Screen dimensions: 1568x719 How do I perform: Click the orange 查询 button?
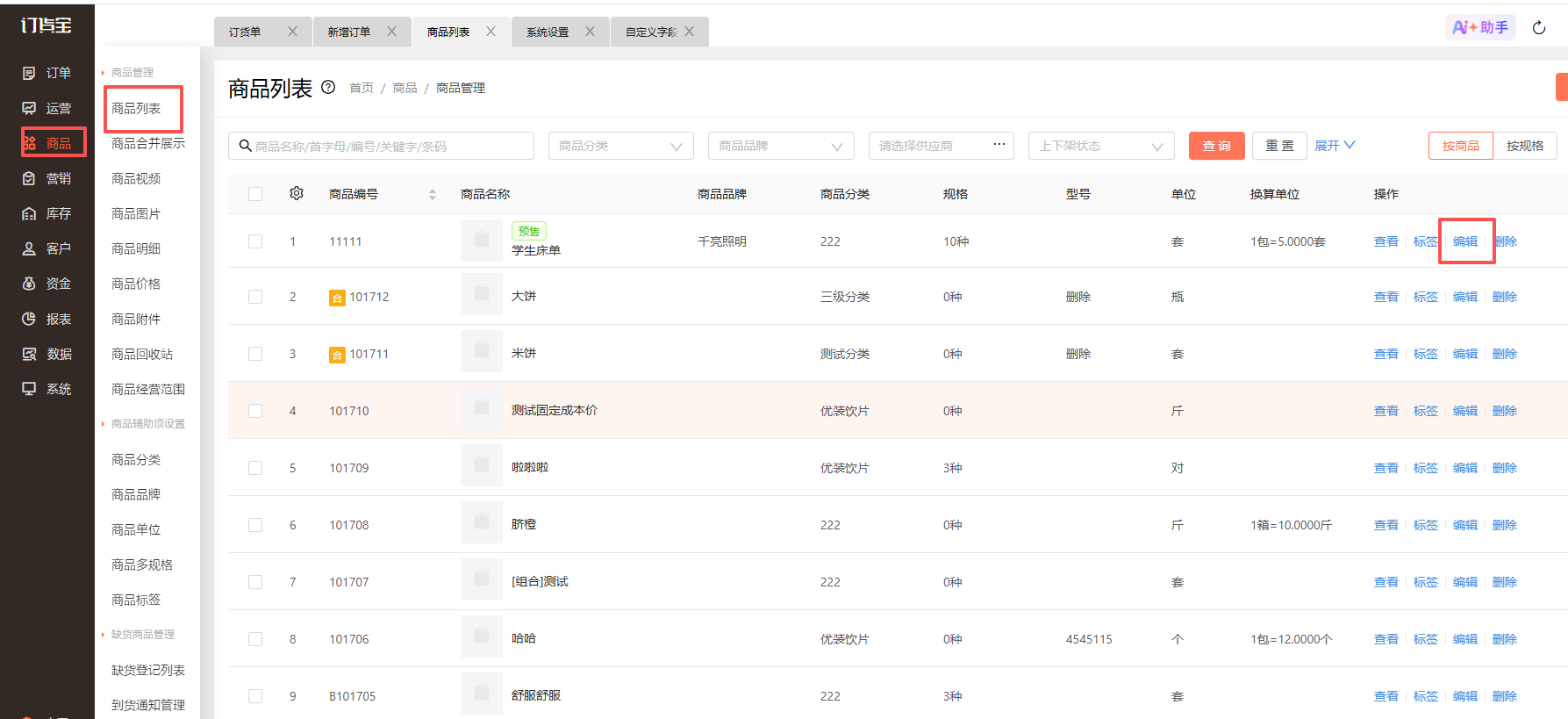[1217, 146]
